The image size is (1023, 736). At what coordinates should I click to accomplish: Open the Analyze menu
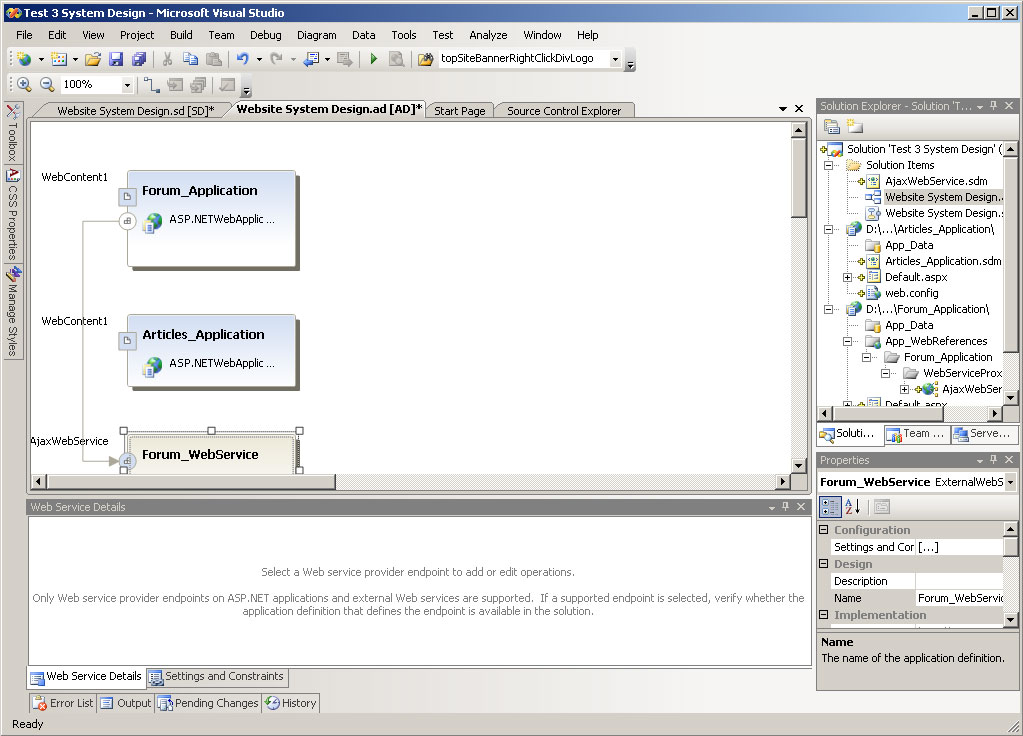pyautogui.click(x=488, y=35)
